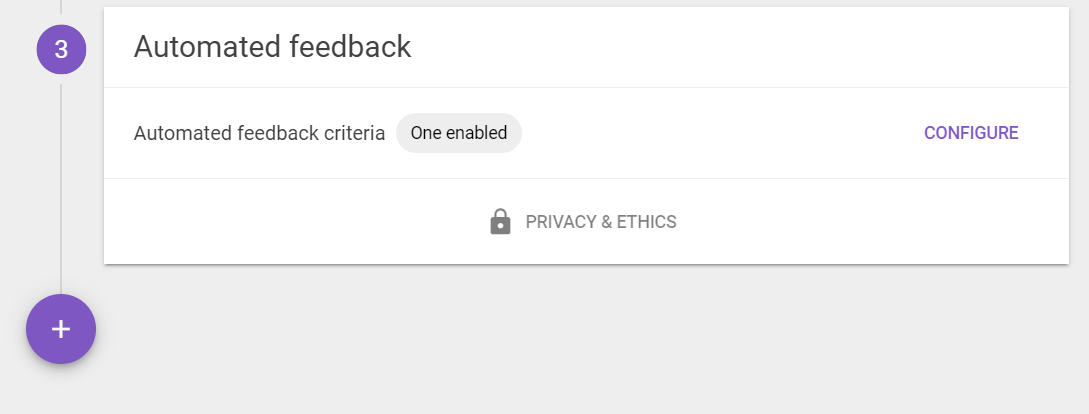The image size is (1089, 414).
Task: Click the lock icon beside Privacy & Ethics
Action: 500,222
